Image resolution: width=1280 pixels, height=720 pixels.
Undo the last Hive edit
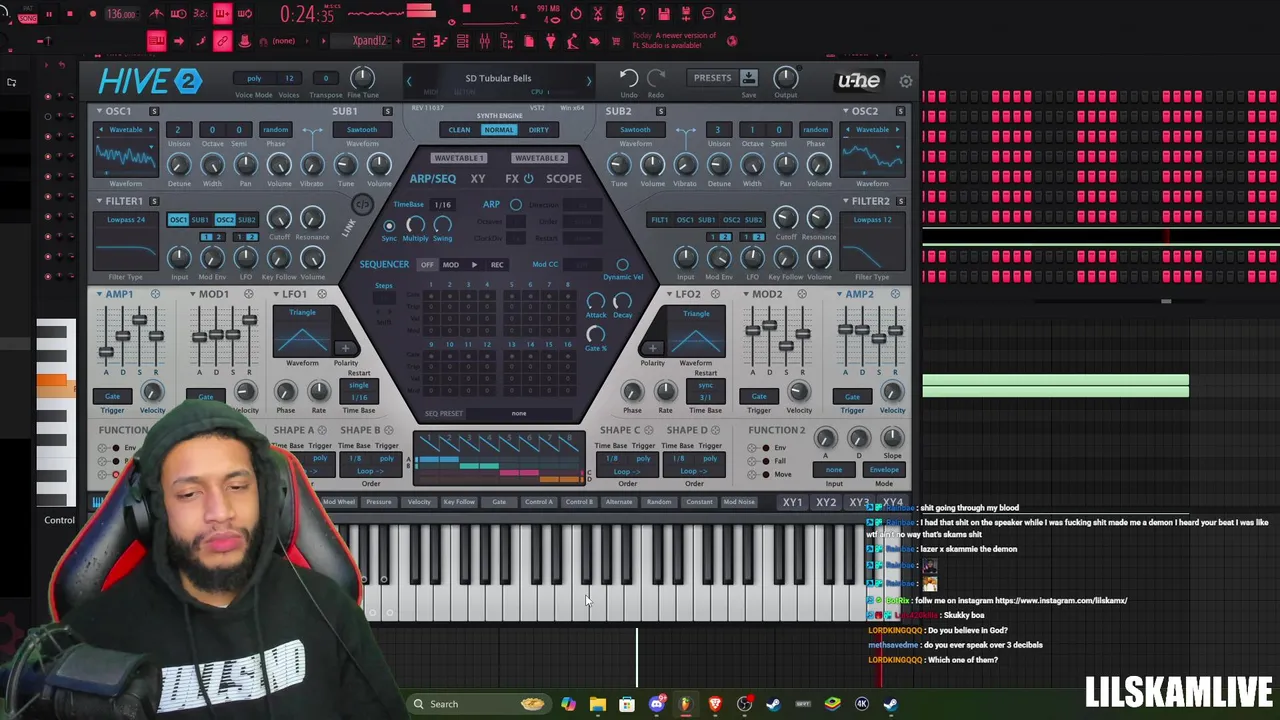tap(629, 78)
